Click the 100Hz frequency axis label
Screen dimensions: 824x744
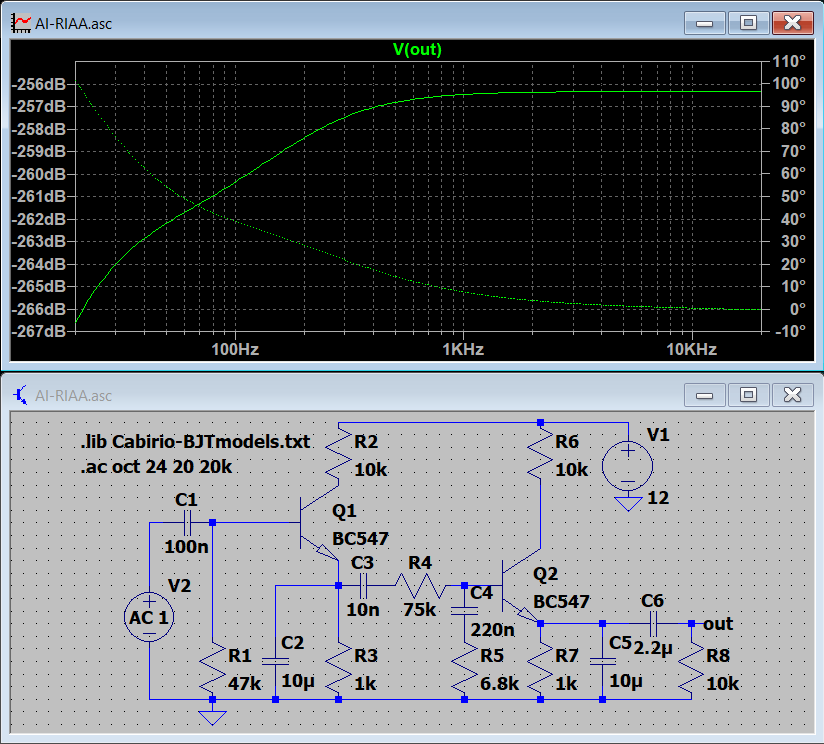tap(235, 349)
